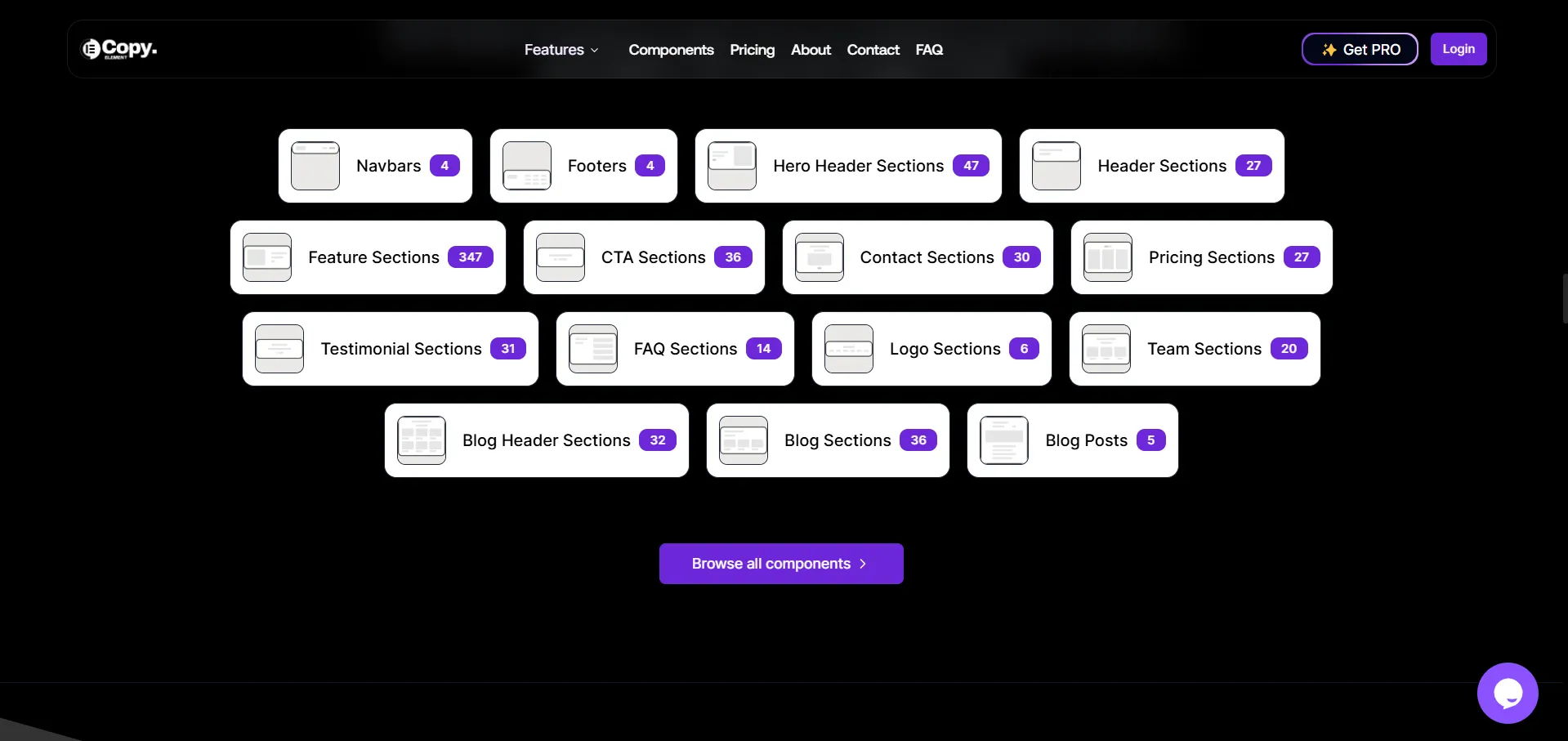Select the Testimonial Sections preview icon
Viewport: 1568px width, 741px height.
point(278,348)
